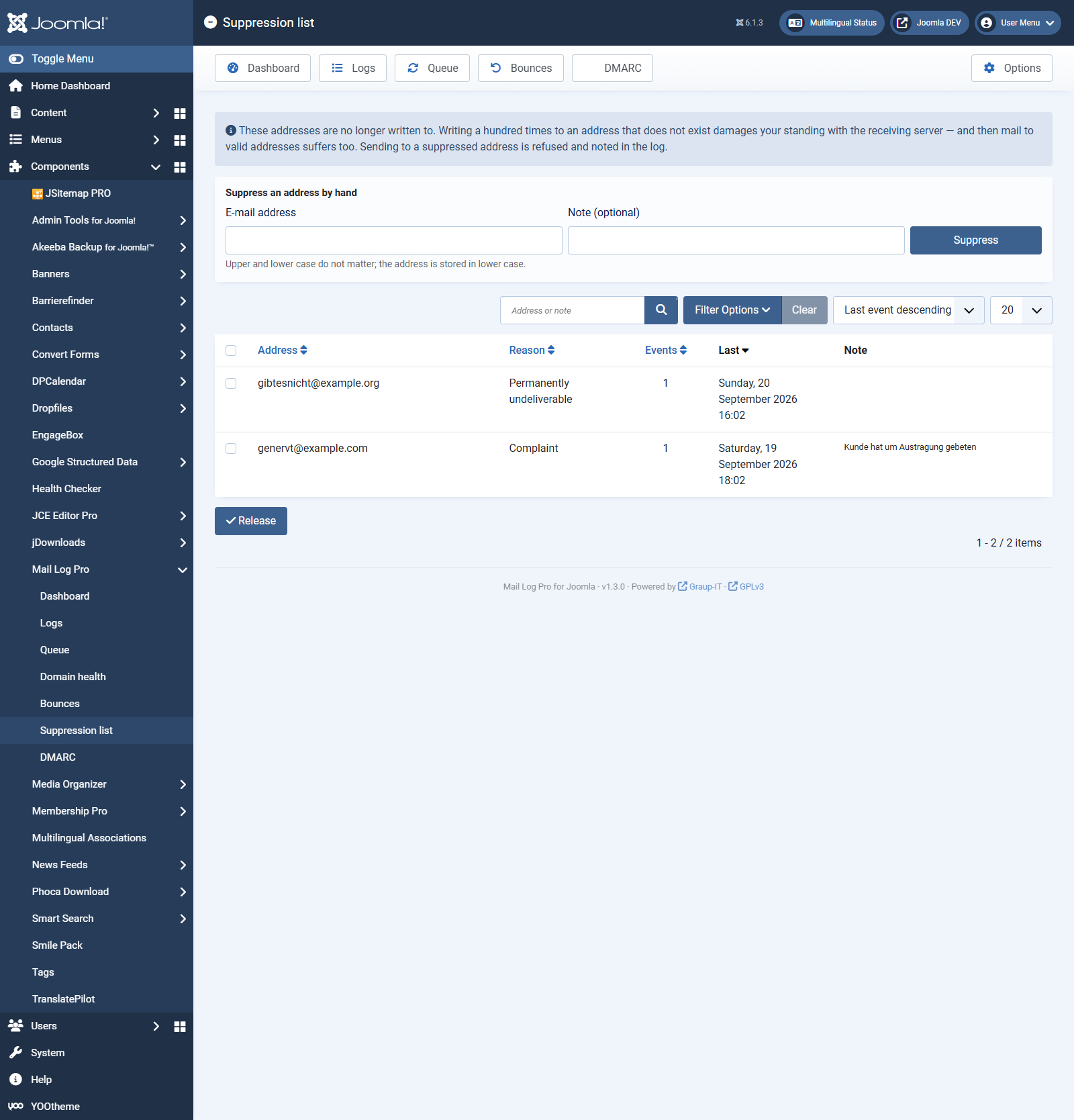Open the Users dashboard grid icon
Screen dimensions: 1074x1120
[x=180, y=1026]
